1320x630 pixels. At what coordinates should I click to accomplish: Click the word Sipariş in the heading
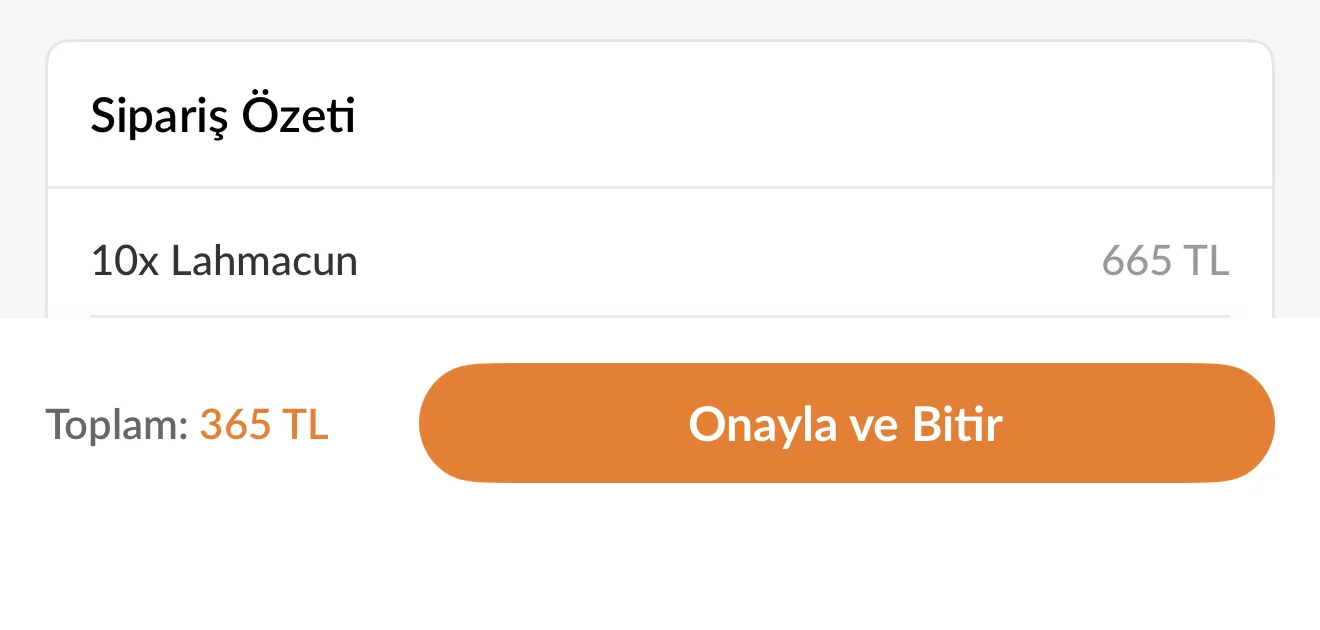[160, 117]
